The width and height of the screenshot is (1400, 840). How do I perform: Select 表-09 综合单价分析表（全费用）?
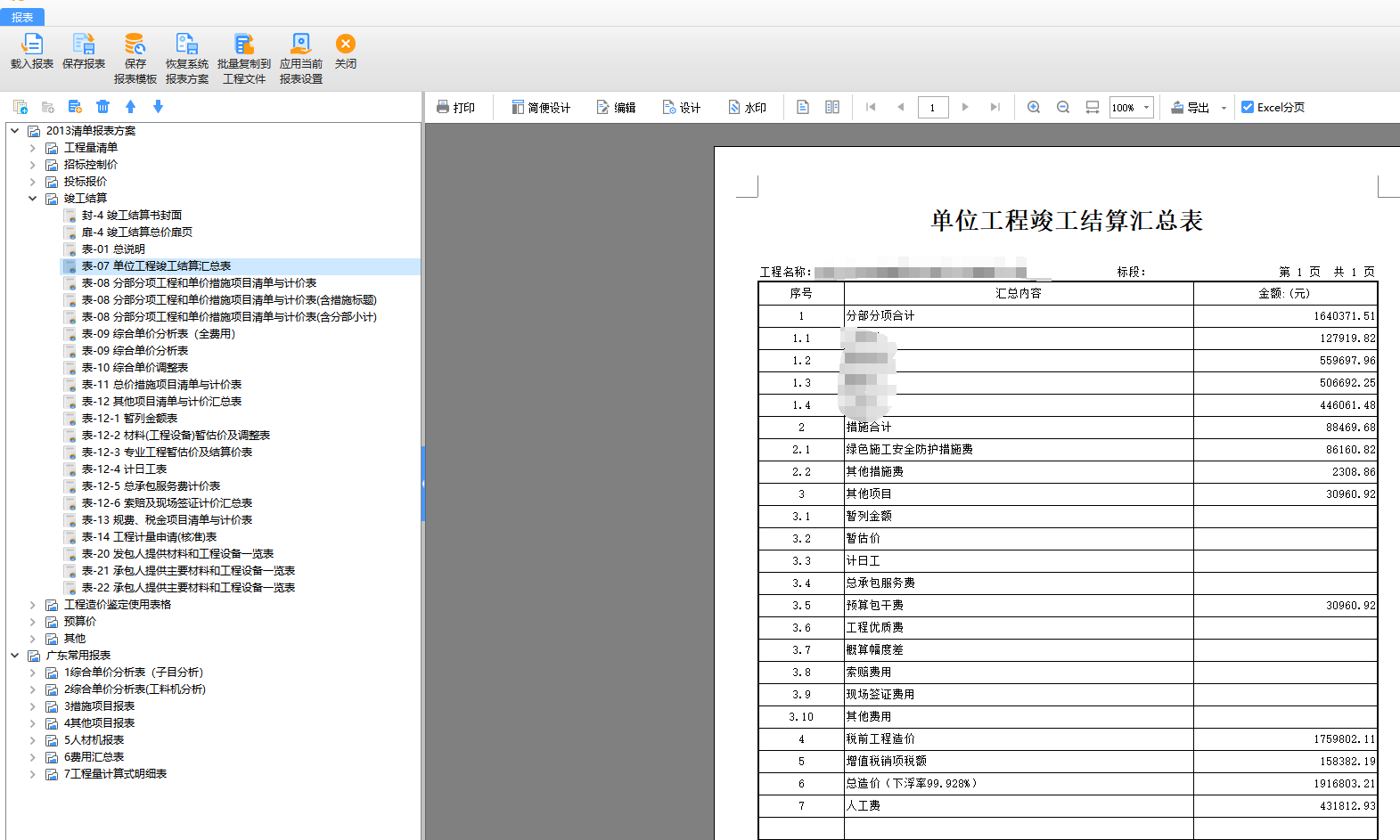(159, 333)
